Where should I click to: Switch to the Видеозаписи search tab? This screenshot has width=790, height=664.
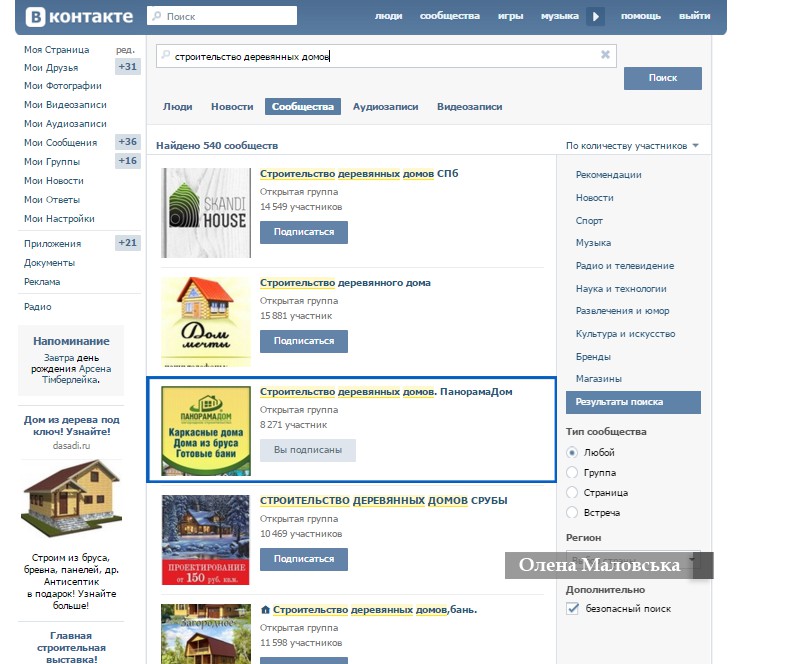pyautogui.click(x=470, y=106)
